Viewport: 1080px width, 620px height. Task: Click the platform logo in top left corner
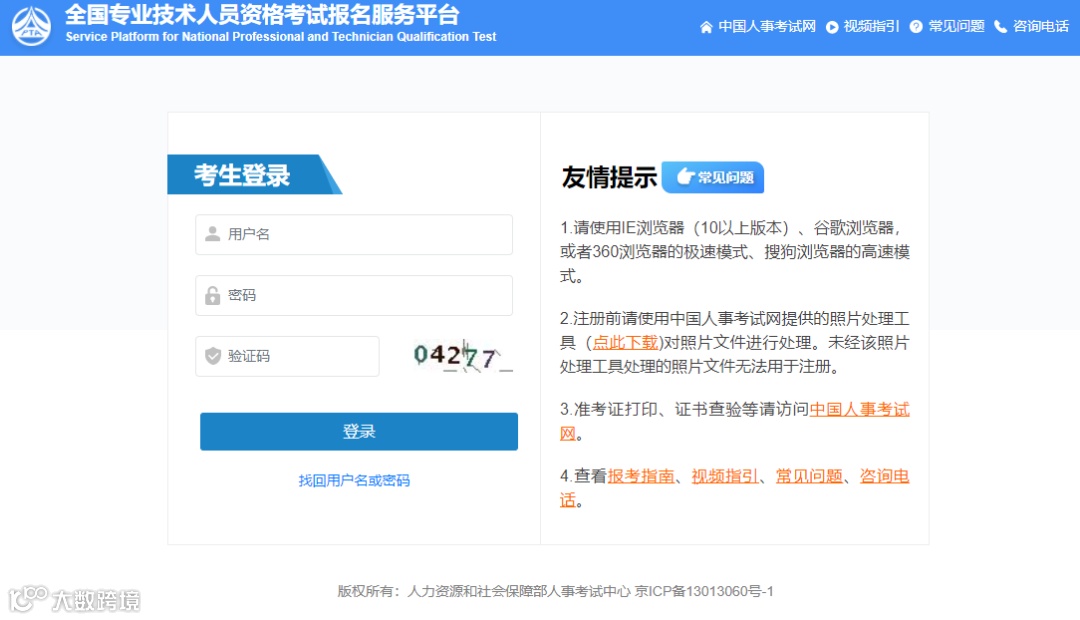[x=32, y=27]
